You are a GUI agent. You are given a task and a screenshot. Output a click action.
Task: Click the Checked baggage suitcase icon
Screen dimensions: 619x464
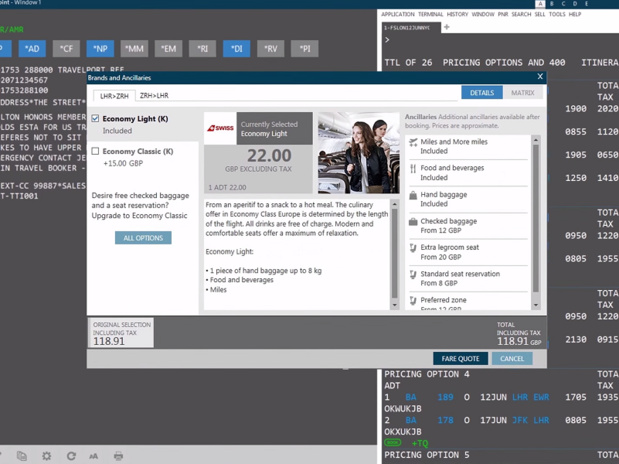pyautogui.click(x=413, y=222)
